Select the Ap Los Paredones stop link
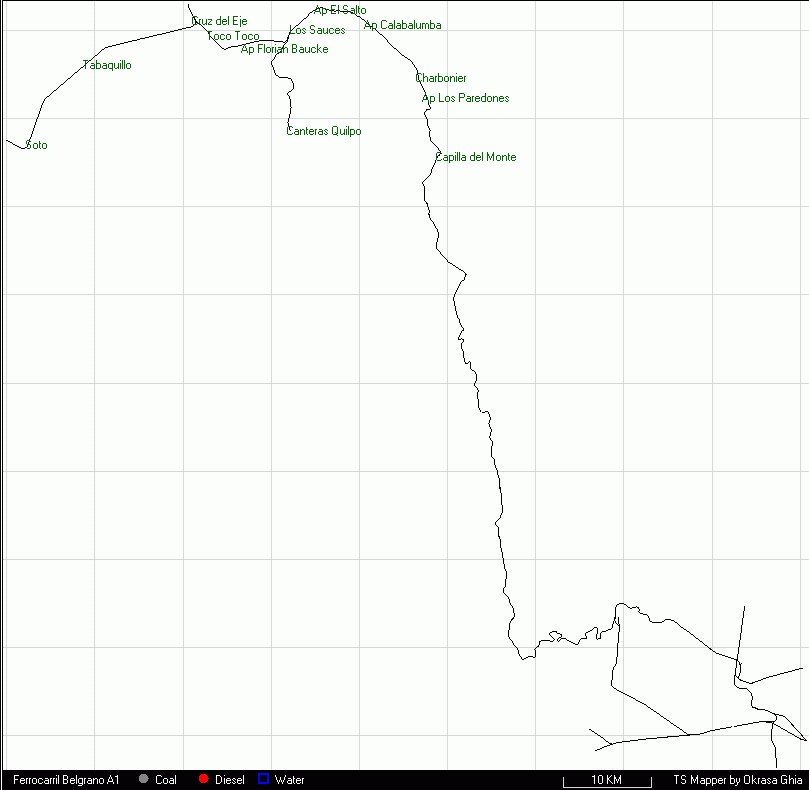 point(465,98)
